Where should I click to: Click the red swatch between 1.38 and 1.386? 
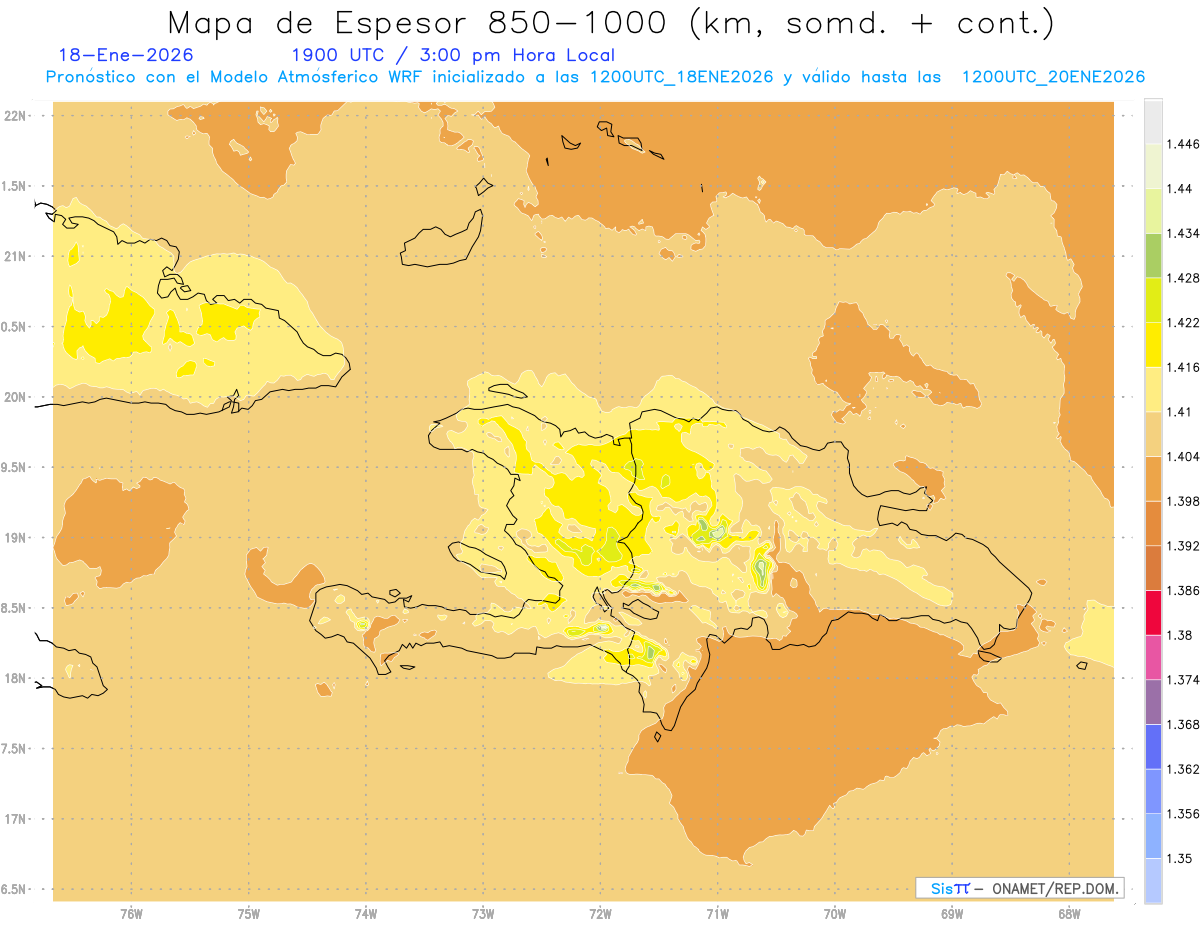pos(1153,613)
